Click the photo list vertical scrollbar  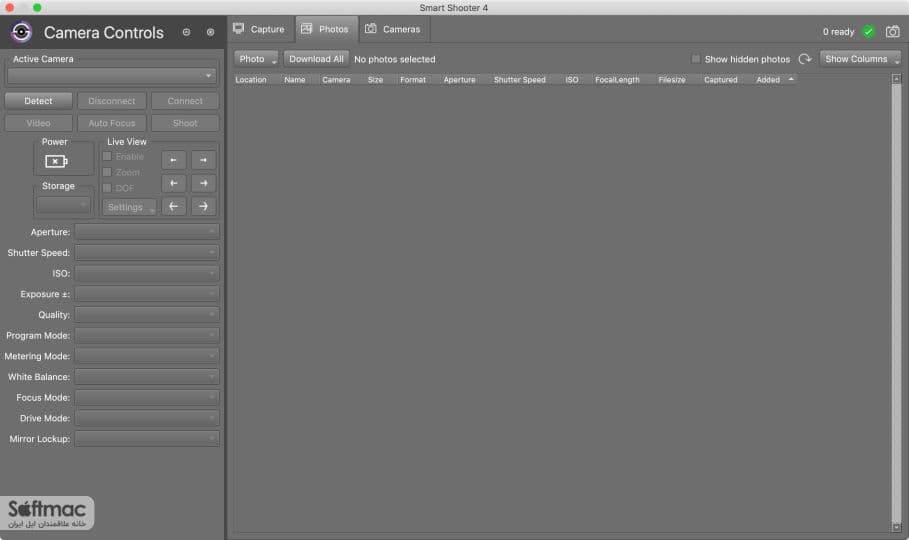(x=896, y=303)
